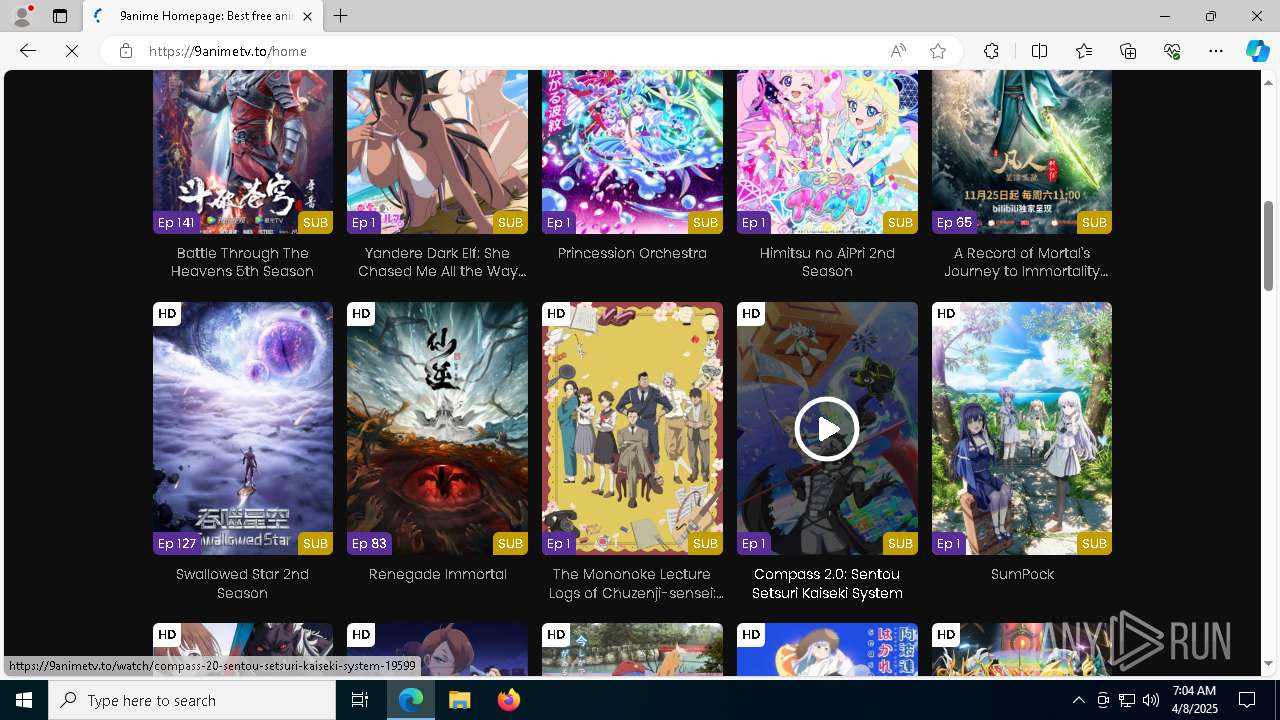Open volume control in system tray
The image size is (1280, 720).
(1151, 700)
